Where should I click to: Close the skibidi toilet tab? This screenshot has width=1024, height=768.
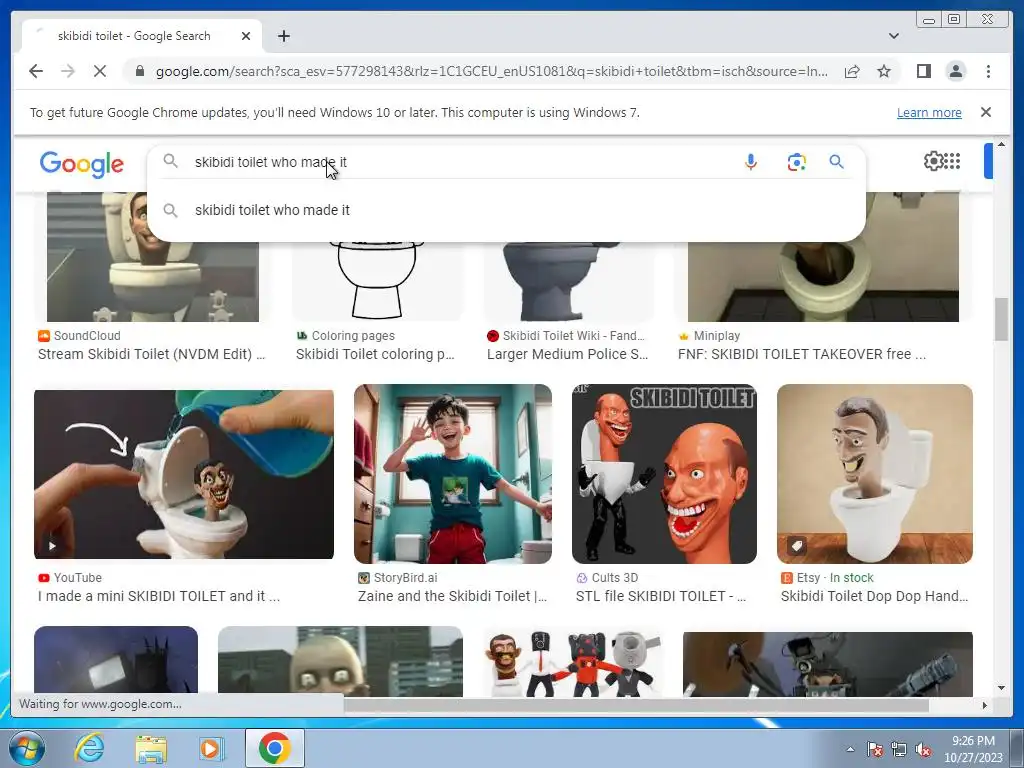click(246, 36)
